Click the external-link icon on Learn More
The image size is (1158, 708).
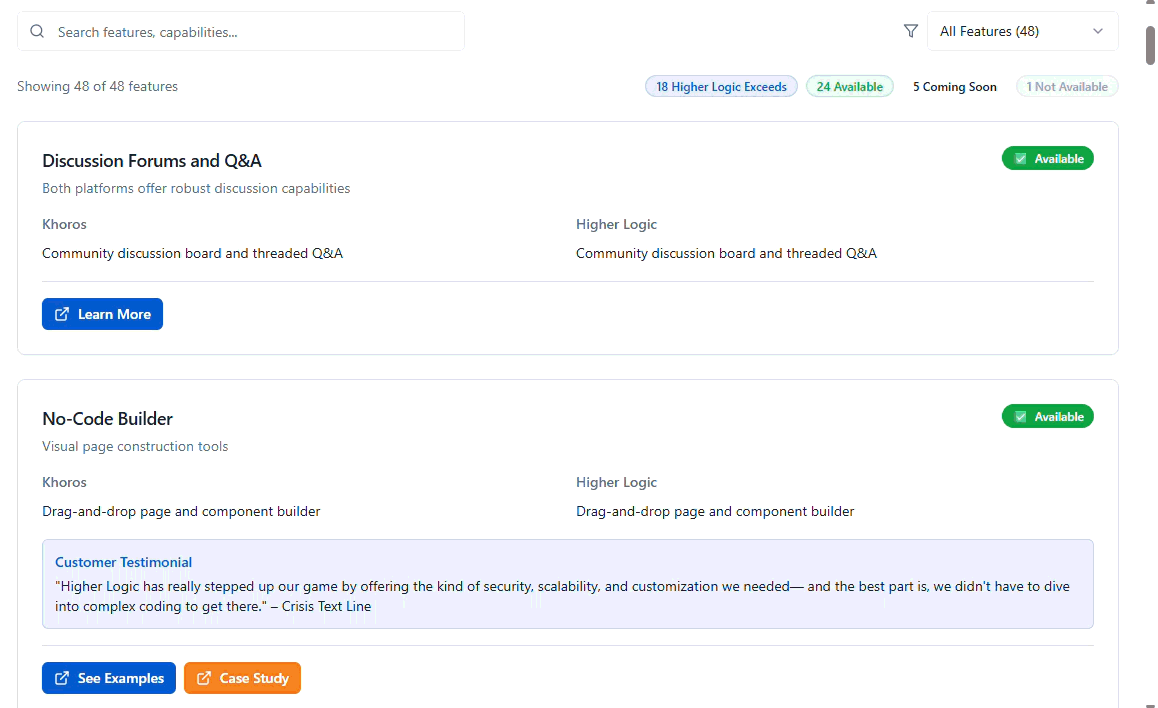(62, 314)
